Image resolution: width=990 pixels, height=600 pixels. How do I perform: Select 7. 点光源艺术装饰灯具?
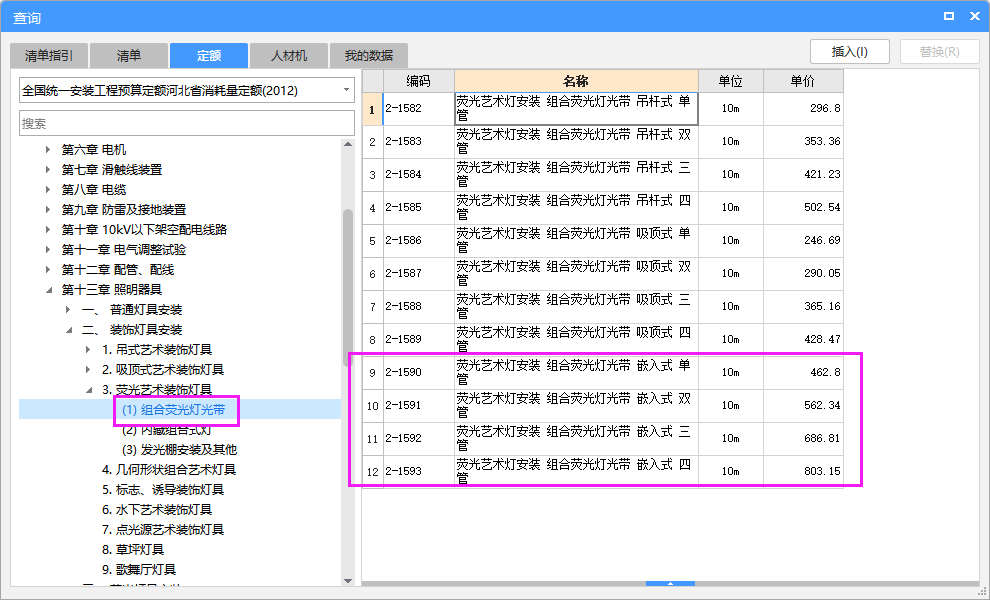[163, 530]
